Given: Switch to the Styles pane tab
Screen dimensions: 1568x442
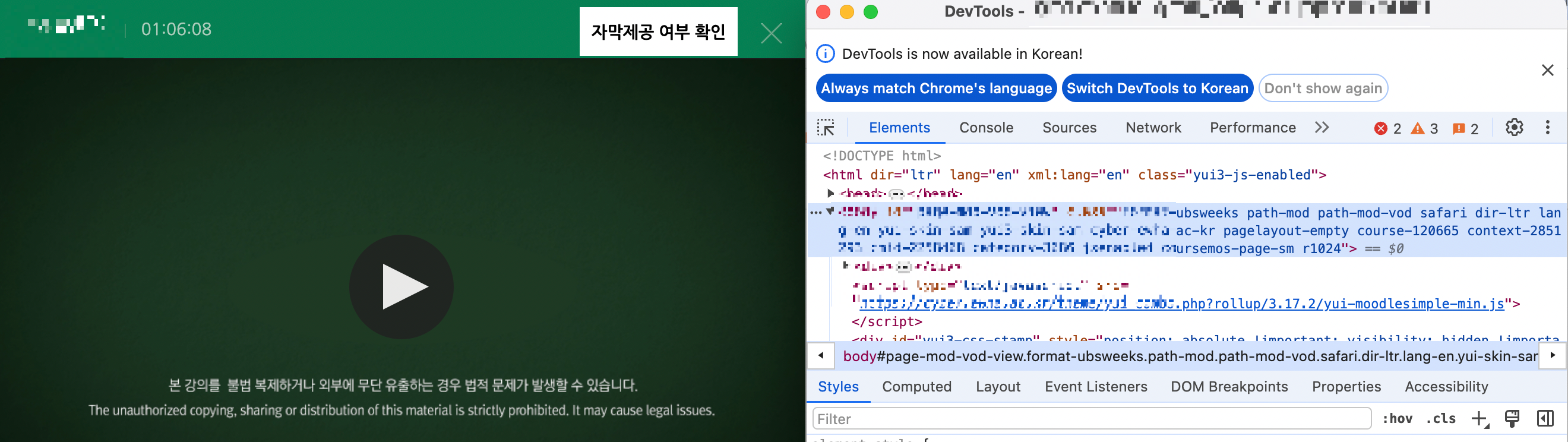Looking at the screenshot, I should 838,387.
